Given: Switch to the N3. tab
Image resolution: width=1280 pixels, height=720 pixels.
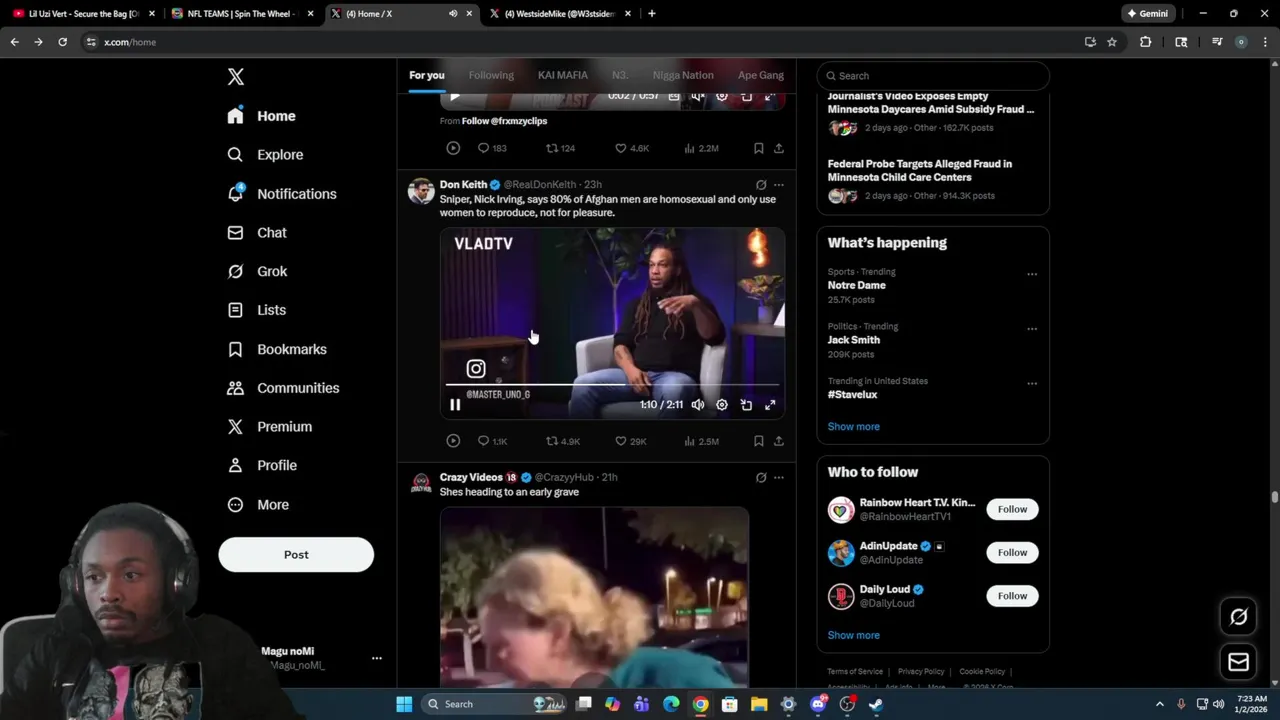Looking at the screenshot, I should 620,75.
